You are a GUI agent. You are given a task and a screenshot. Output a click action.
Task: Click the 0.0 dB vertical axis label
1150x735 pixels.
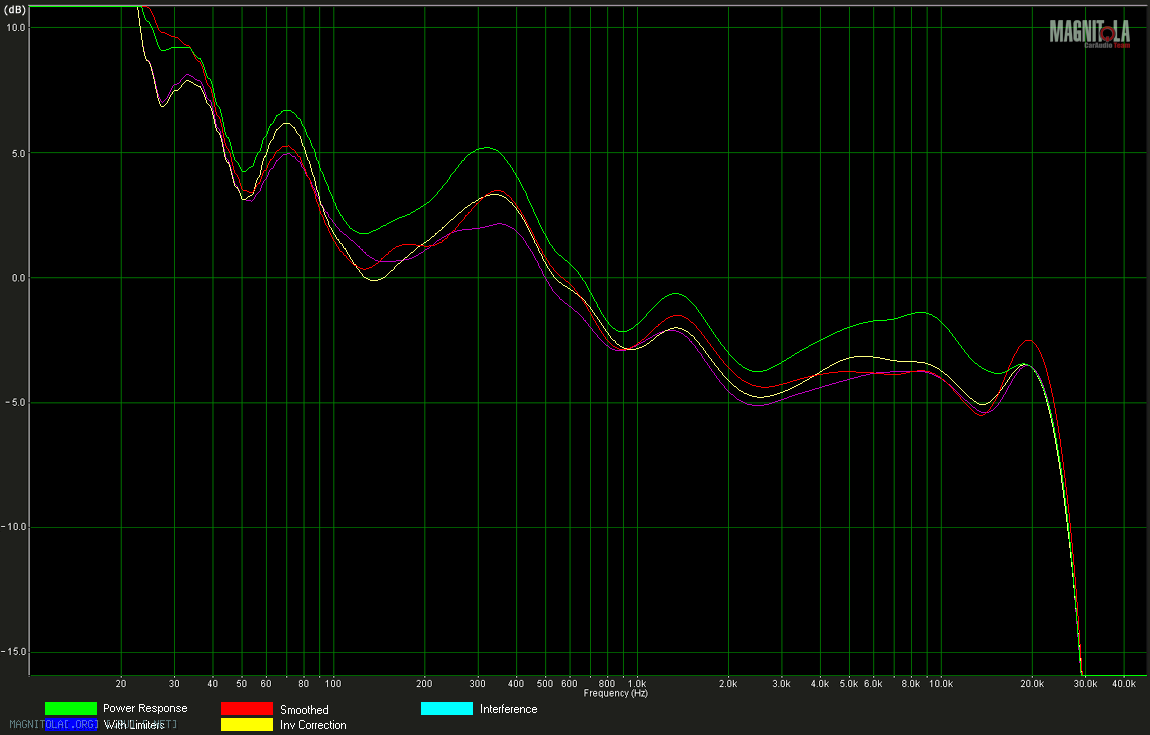15,278
